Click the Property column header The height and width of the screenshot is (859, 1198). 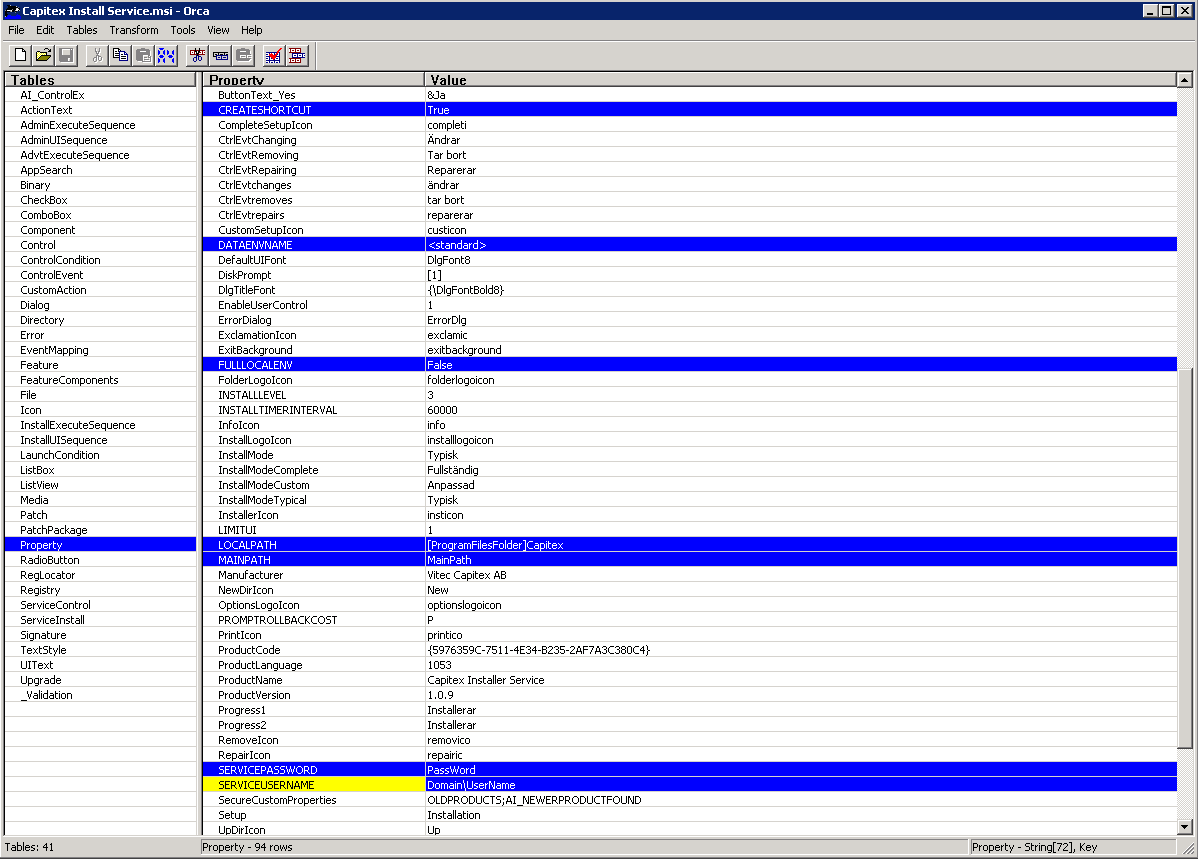[313, 79]
